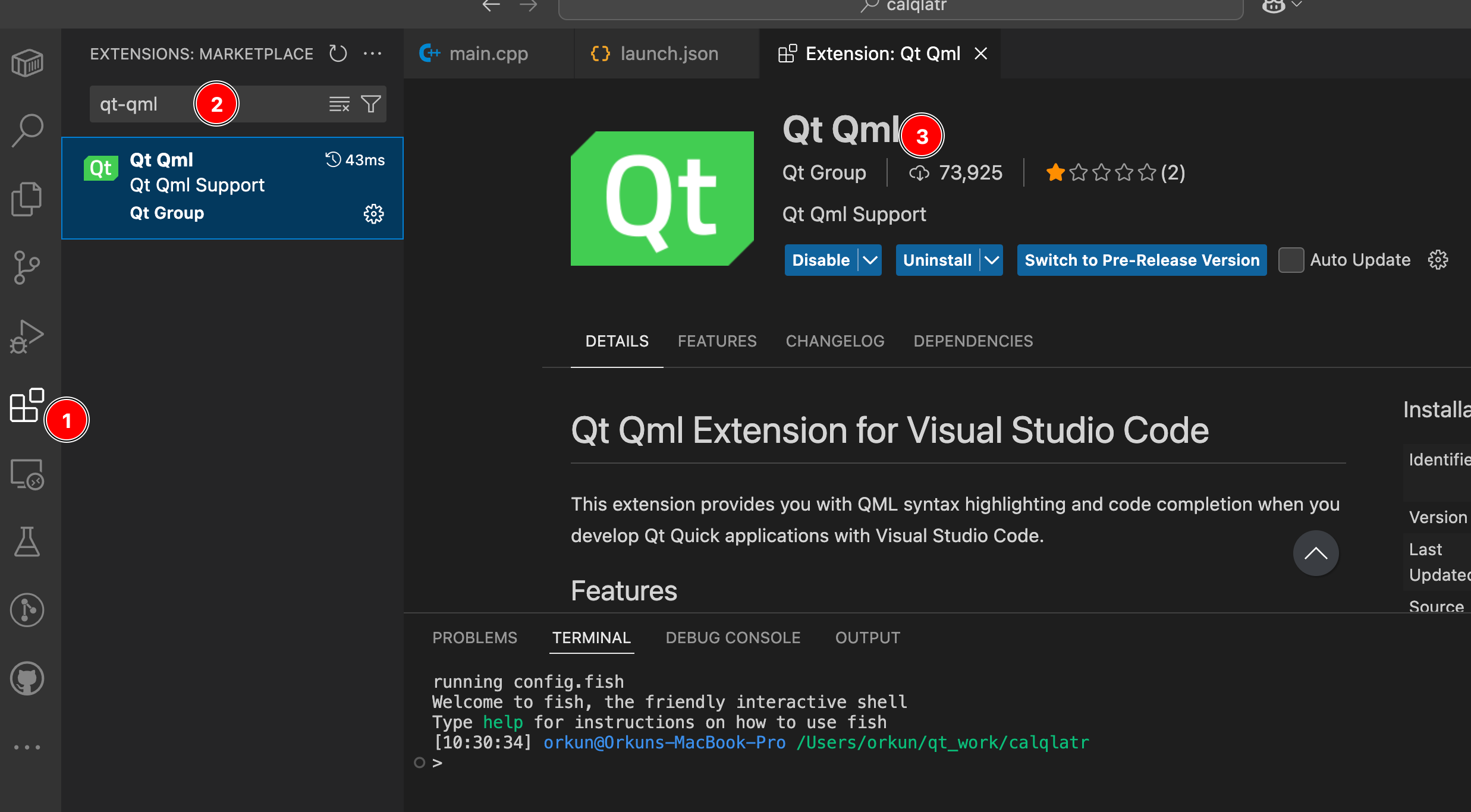Switch to the OUTPUT panel tab
Screen dimensions: 1471x812
867,638
